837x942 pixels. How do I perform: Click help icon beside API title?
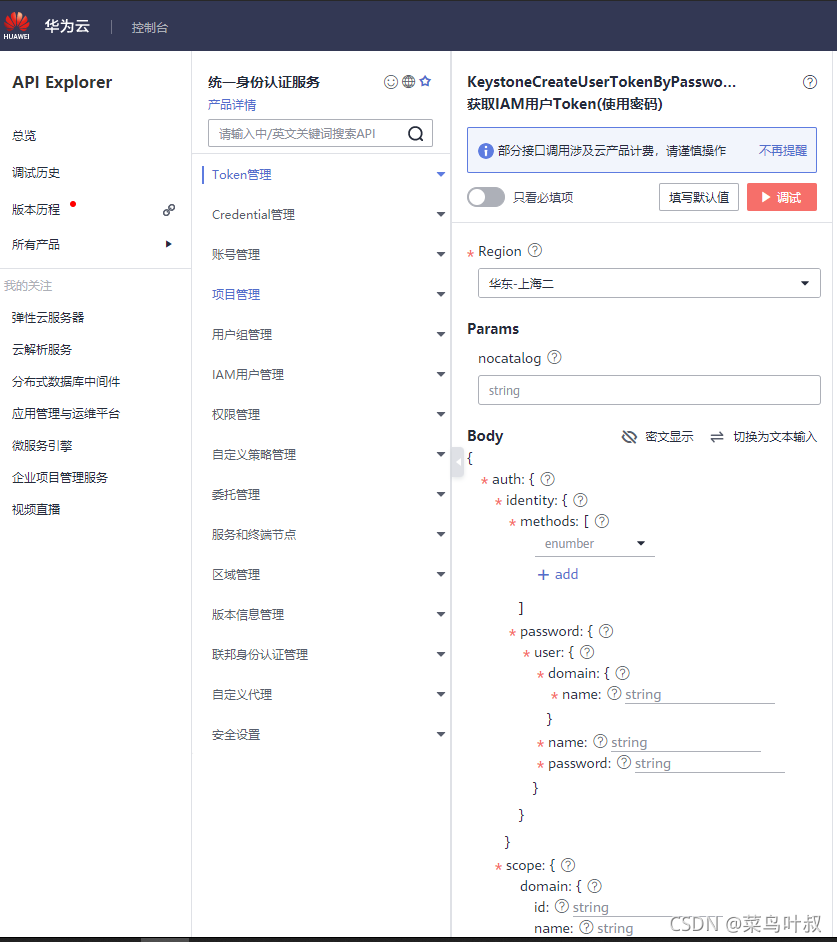pos(810,82)
